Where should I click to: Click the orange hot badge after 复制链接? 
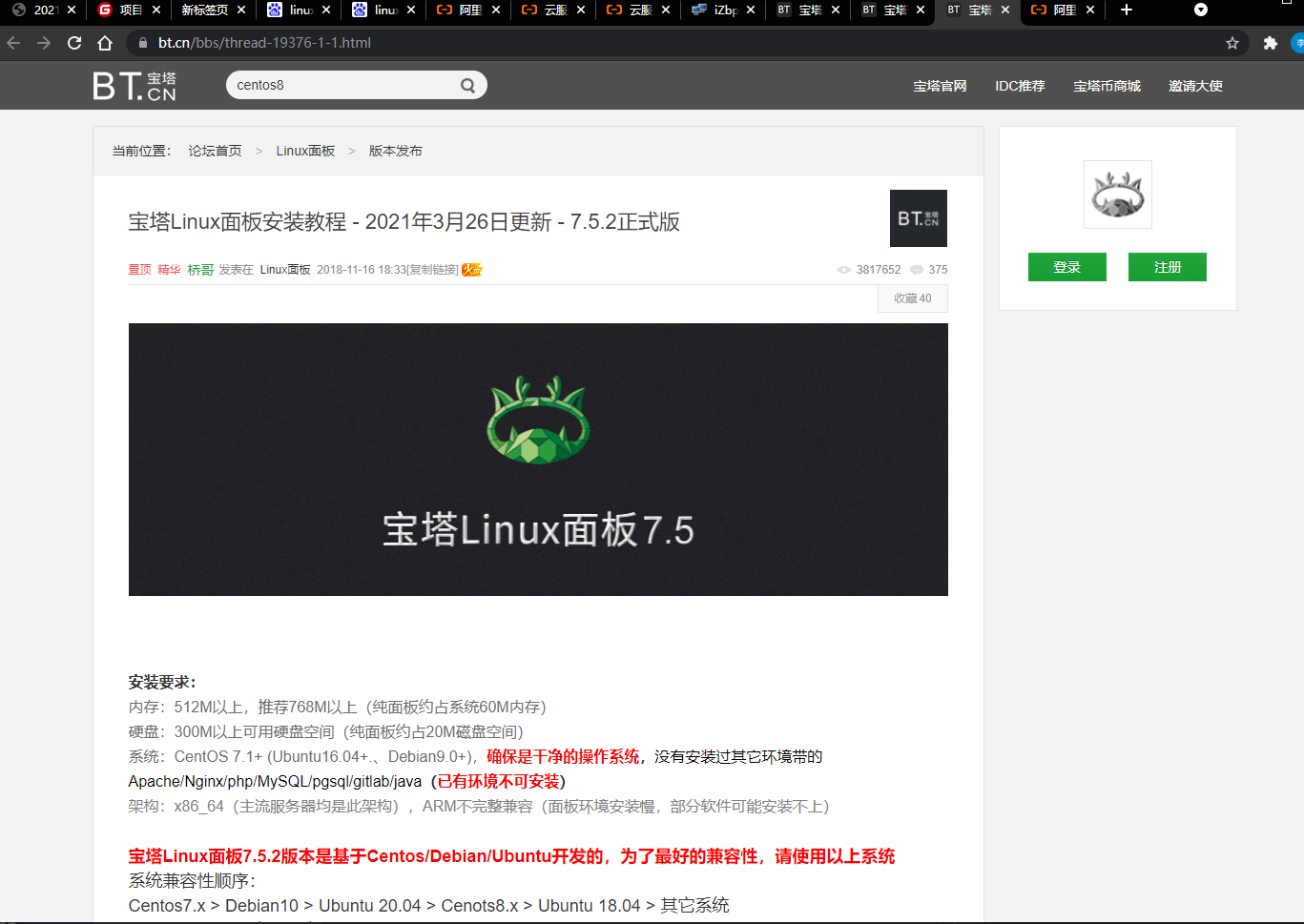pos(472,270)
